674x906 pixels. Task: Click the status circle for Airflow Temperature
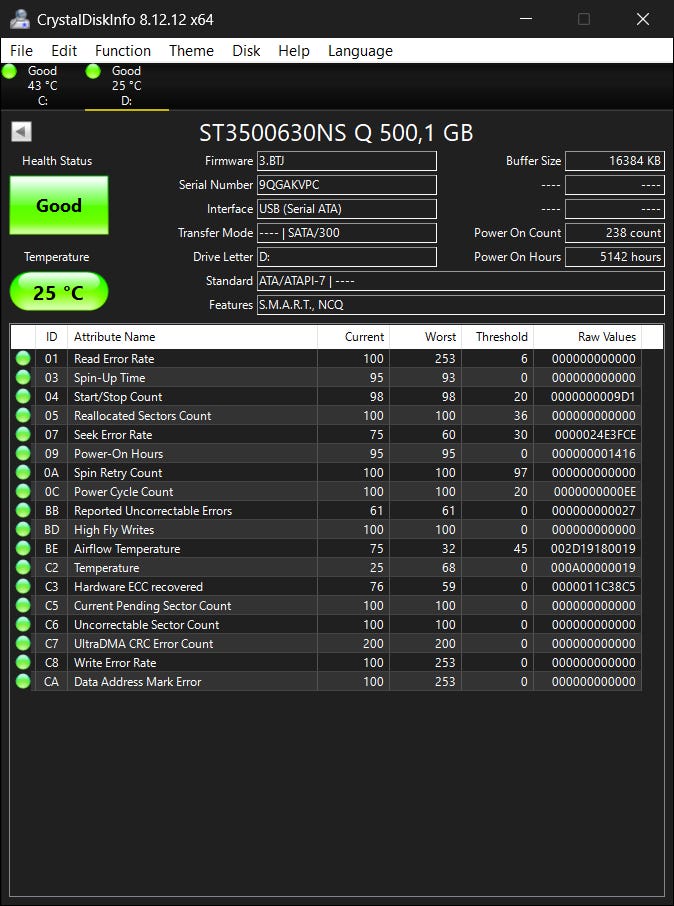23,548
